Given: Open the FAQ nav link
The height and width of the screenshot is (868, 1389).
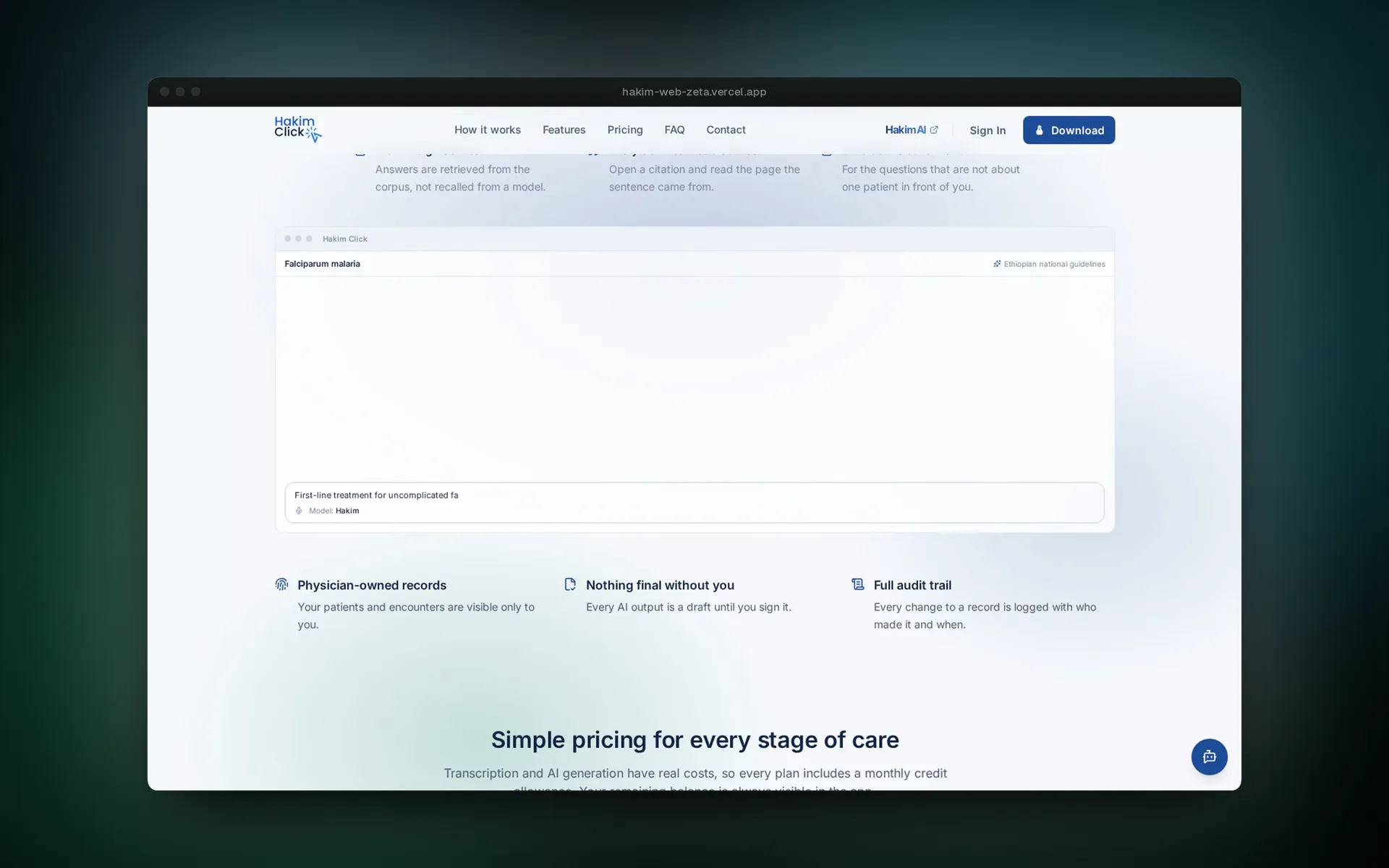Looking at the screenshot, I should (x=674, y=130).
